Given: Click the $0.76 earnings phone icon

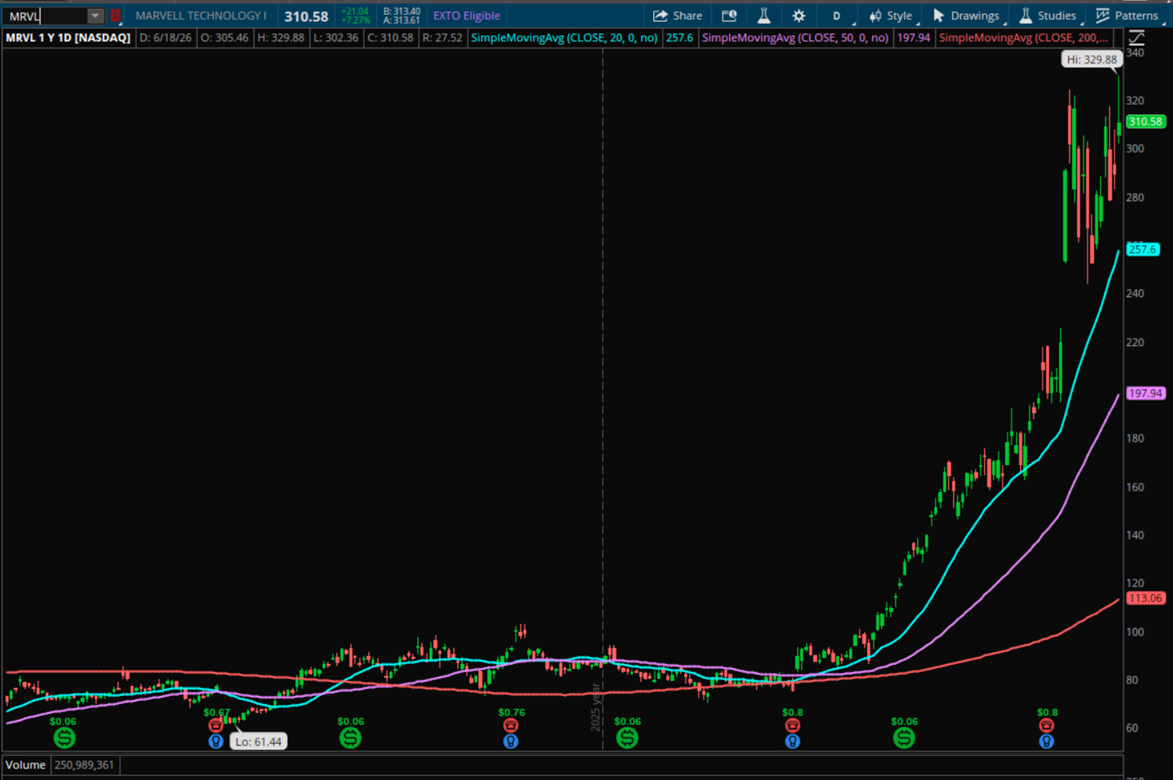Looking at the screenshot, I should click(510, 725).
